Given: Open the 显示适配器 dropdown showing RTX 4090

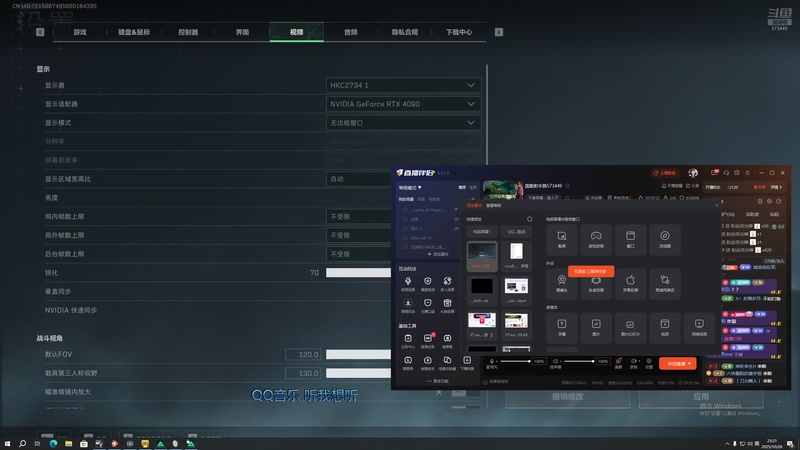Looking at the screenshot, I should tap(403, 104).
